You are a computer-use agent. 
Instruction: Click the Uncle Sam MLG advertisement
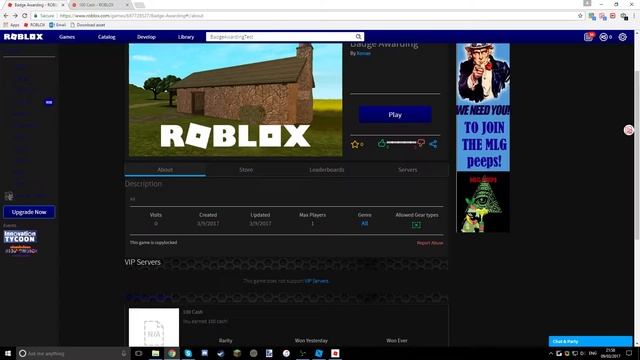click(x=483, y=138)
